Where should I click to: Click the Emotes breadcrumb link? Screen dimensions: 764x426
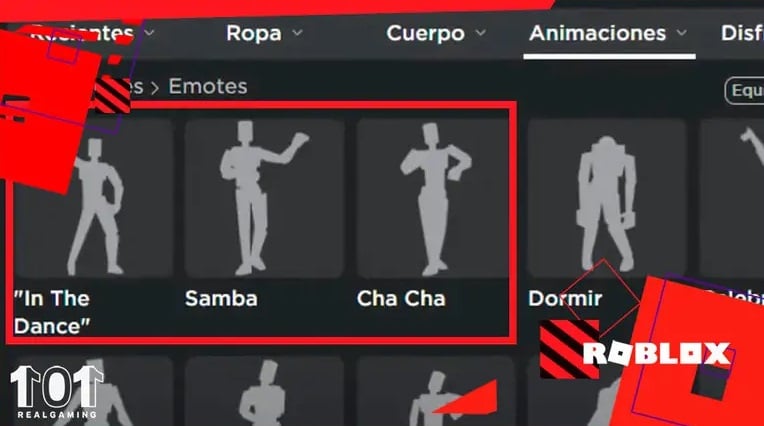pyautogui.click(x=208, y=87)
